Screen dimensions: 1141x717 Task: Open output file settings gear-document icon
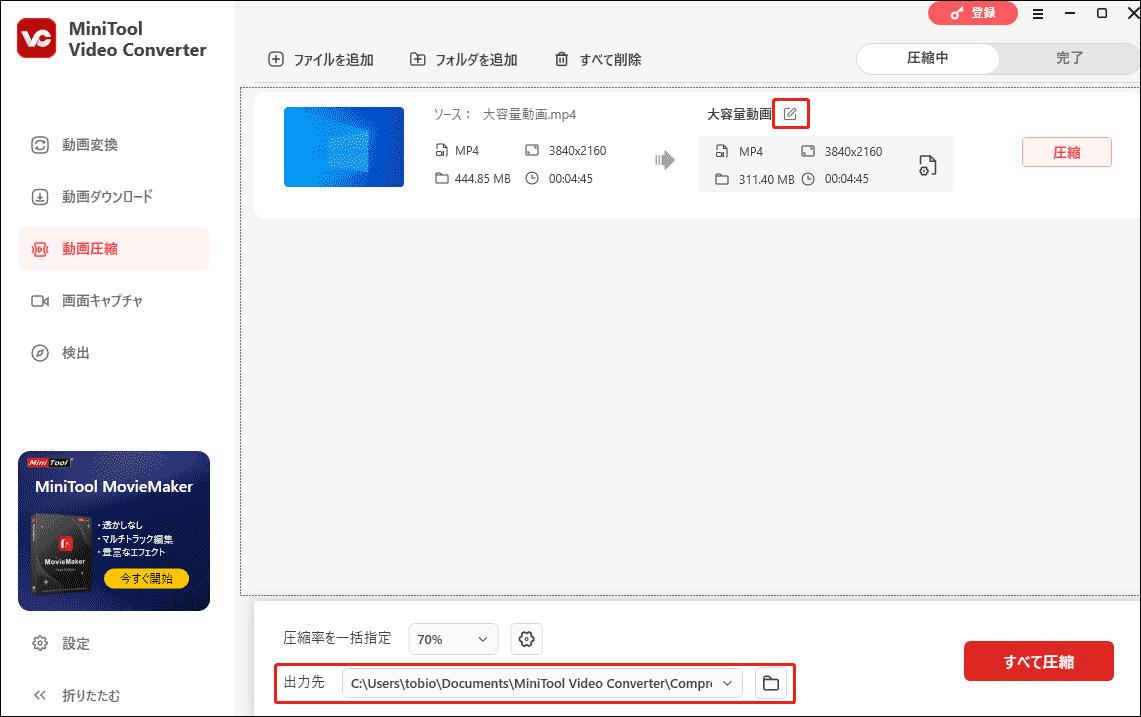click(927, 165)
